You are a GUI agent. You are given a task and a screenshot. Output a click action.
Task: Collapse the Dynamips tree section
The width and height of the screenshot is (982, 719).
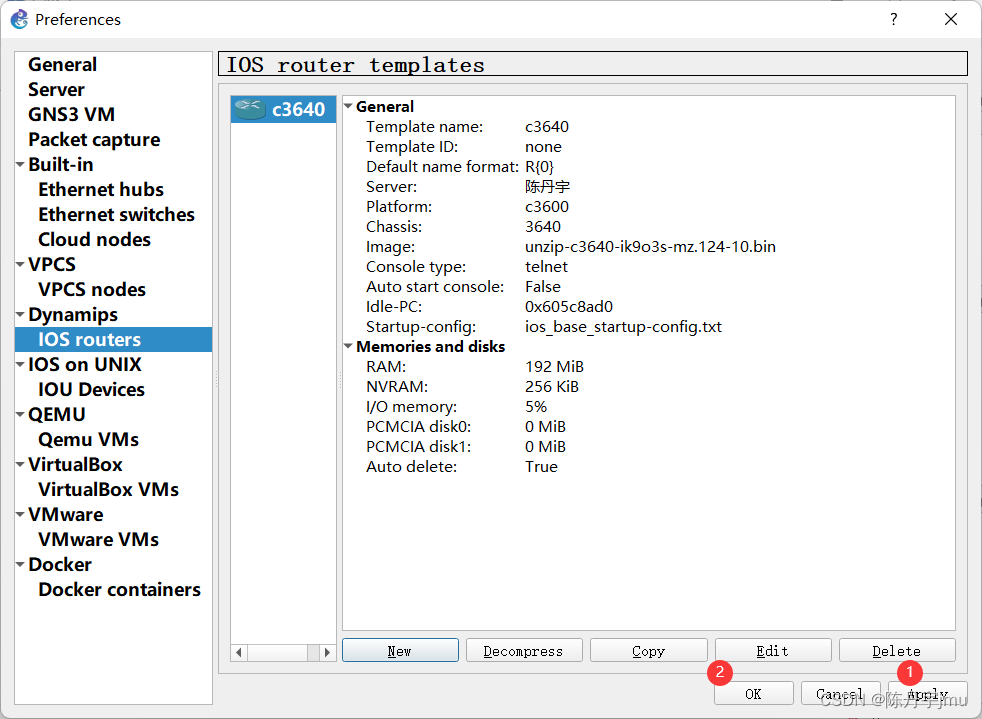(21, 315)
